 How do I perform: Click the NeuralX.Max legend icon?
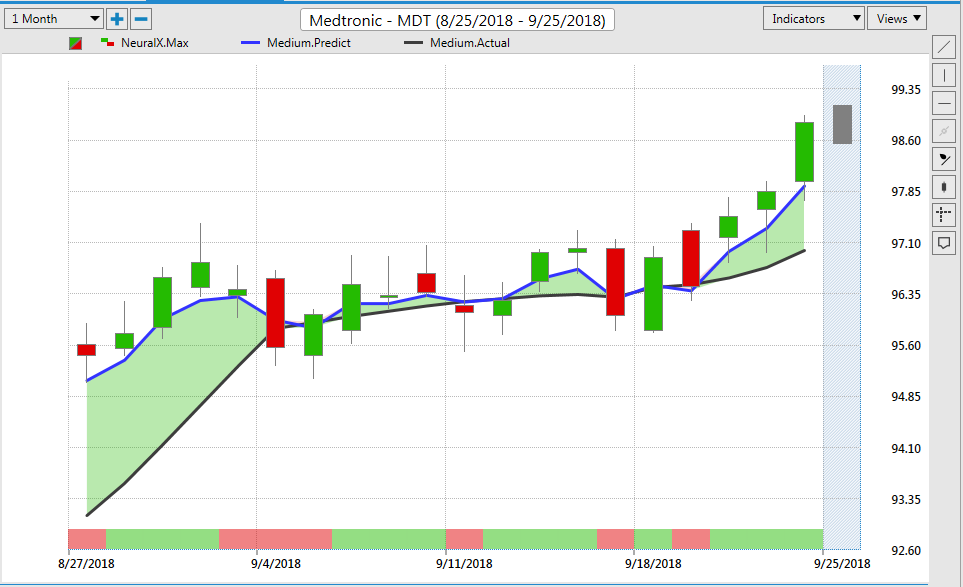point(107,42)
